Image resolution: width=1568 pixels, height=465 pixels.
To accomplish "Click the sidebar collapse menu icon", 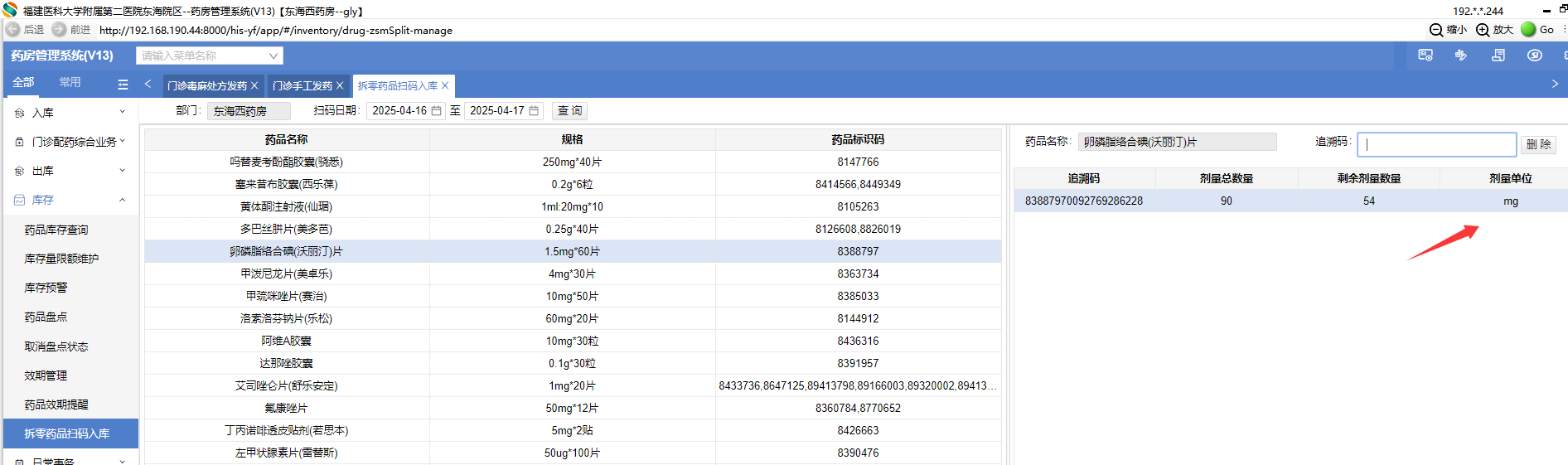I will pyautogui.click(x=123, y=85).
